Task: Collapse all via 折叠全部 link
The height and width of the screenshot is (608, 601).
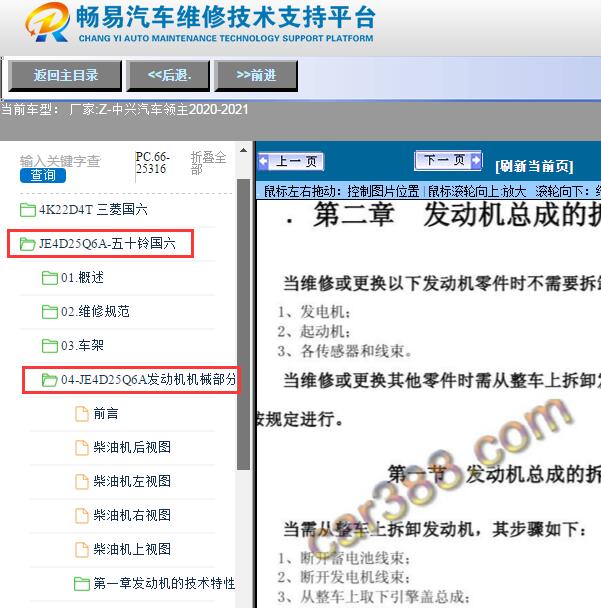Action: pos(208,163)
